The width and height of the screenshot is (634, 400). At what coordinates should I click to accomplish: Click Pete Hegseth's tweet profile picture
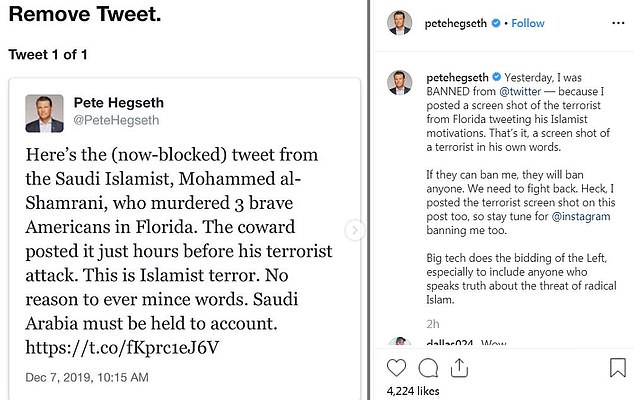click(46, 114)
